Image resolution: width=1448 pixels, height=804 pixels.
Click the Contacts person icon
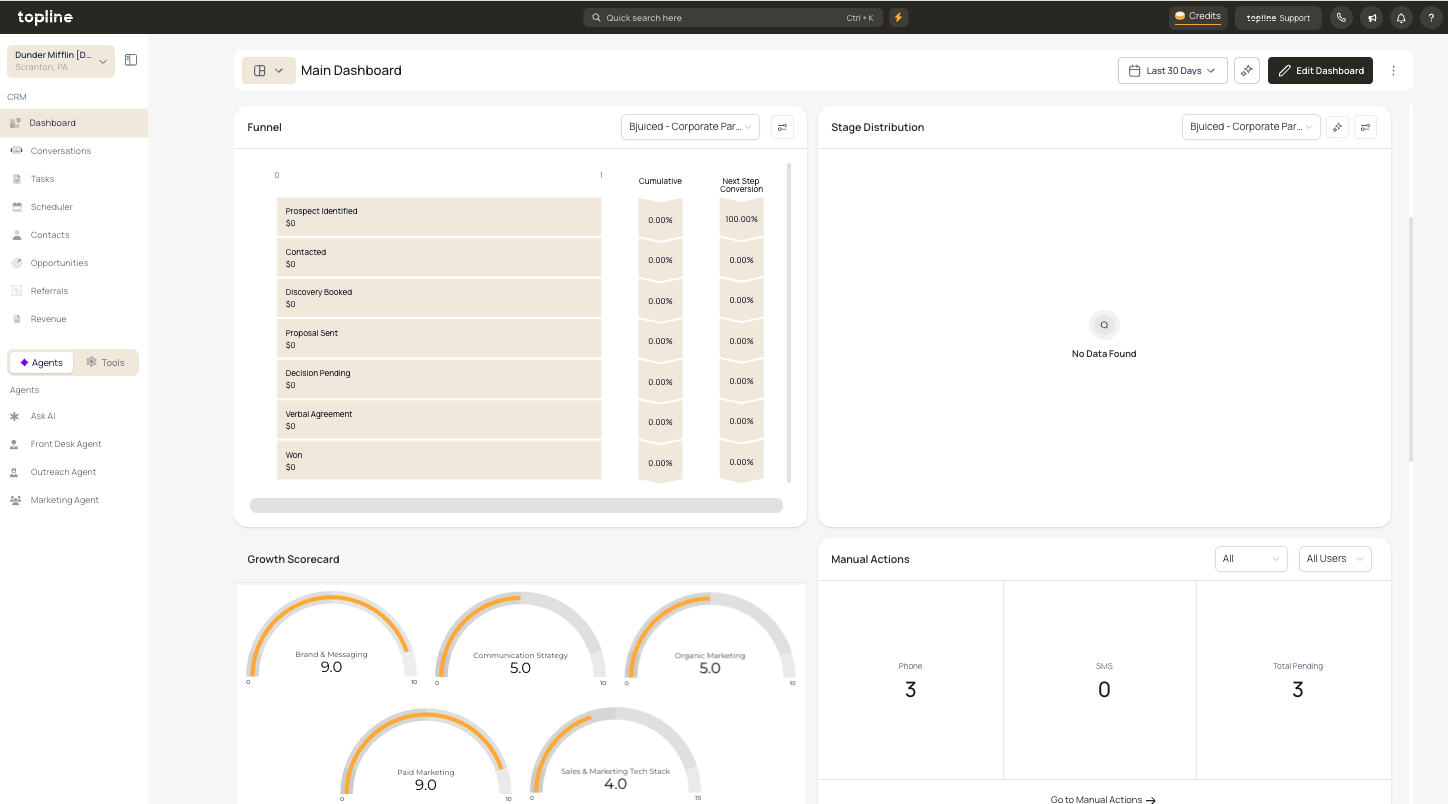(16, 235)
